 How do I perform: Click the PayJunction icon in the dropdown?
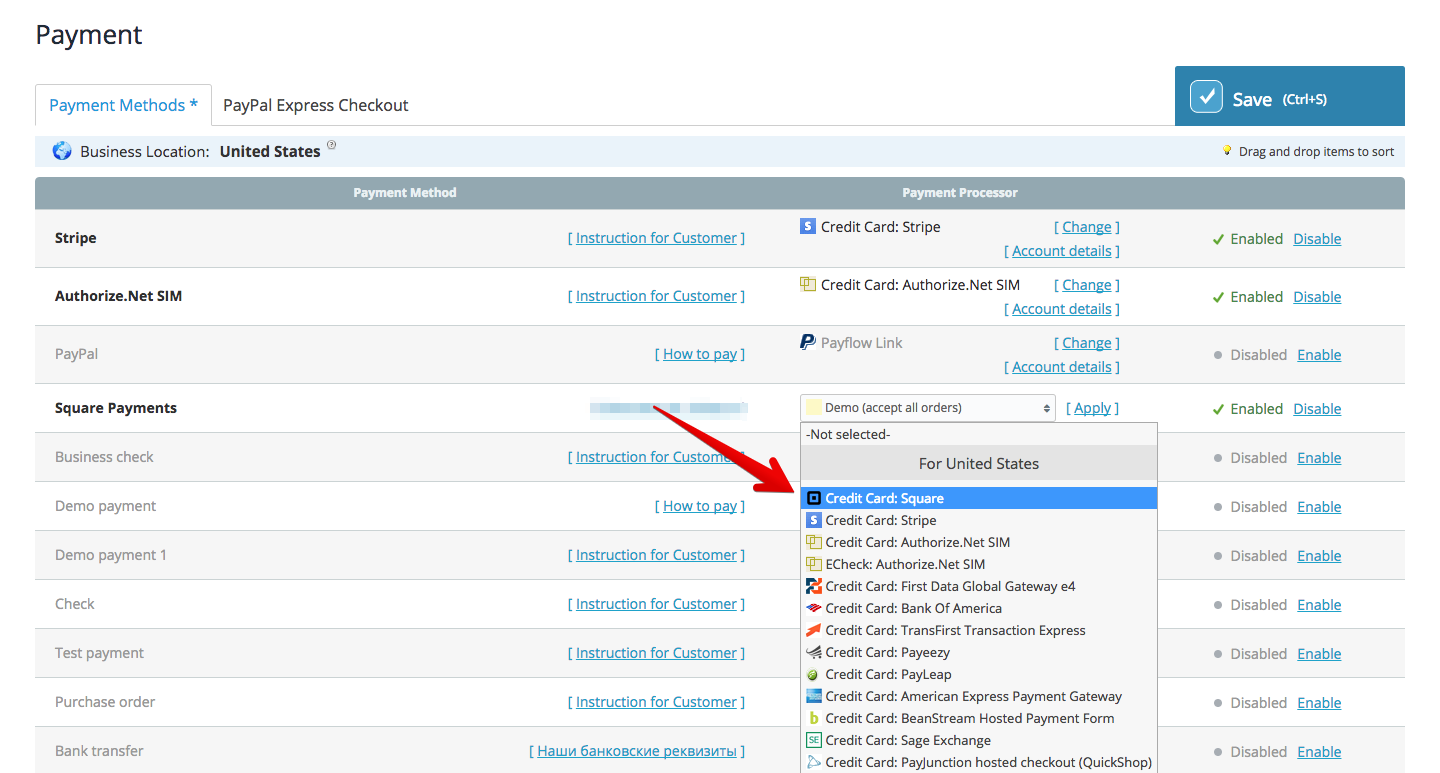tap(814, 762)
